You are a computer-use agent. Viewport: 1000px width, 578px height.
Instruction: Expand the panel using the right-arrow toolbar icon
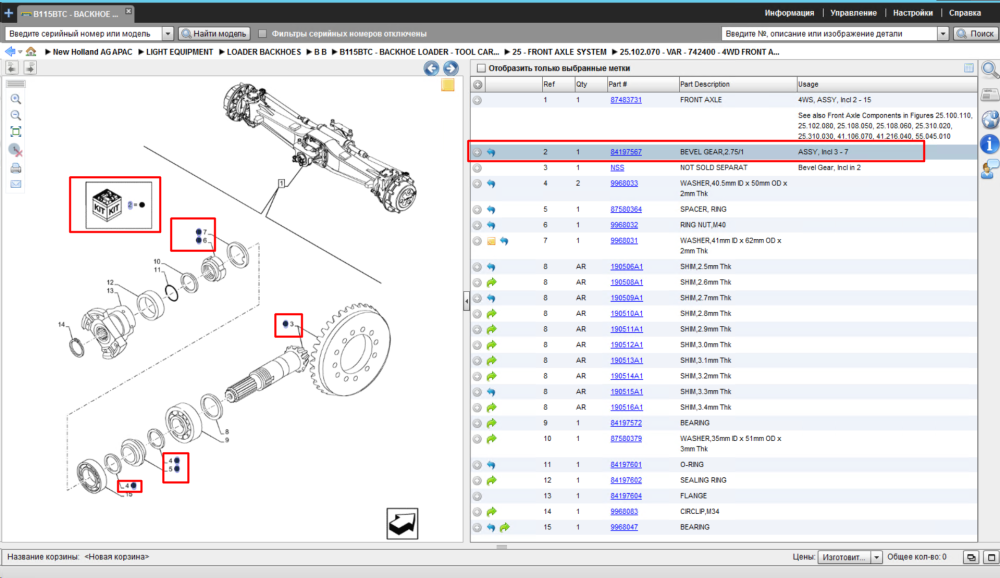click(x=30, y=68)
